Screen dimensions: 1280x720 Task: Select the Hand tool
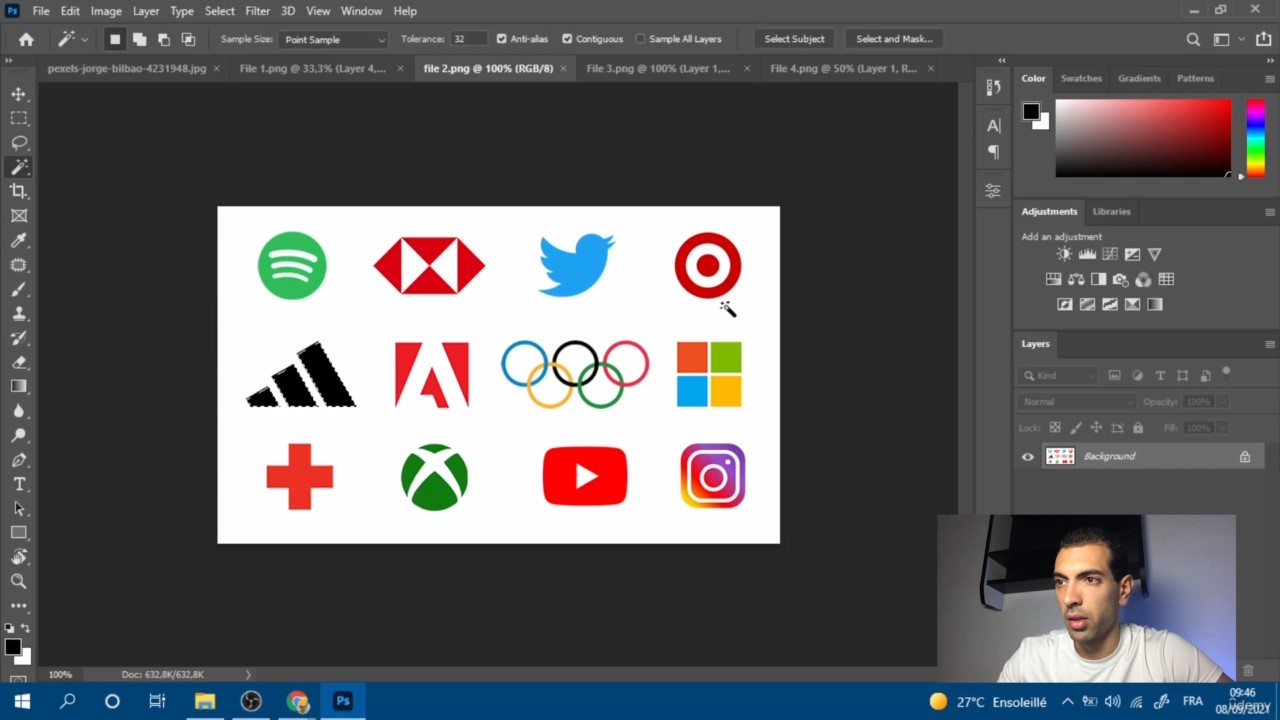coord(19,557)
